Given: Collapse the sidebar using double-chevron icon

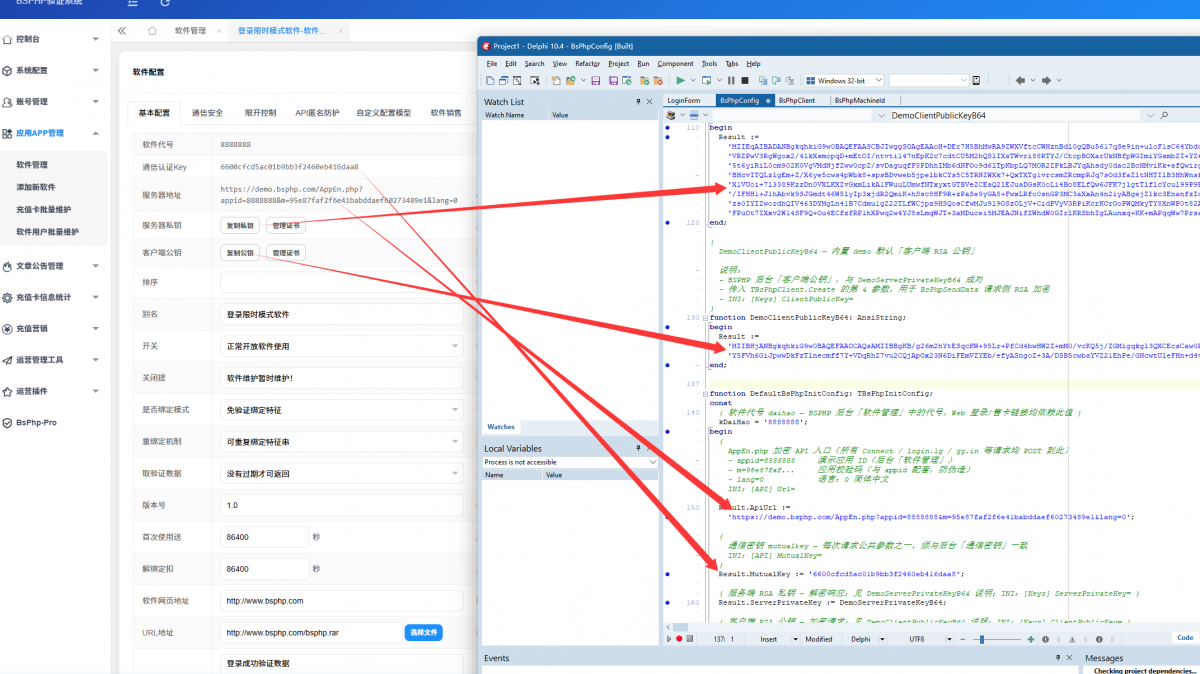Looking at the screenshot, I should (x=122, y=31).
